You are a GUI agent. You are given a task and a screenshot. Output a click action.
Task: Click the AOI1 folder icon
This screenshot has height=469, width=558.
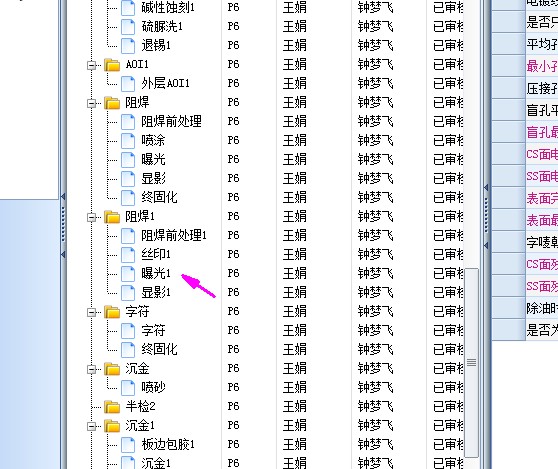(112, 64)
